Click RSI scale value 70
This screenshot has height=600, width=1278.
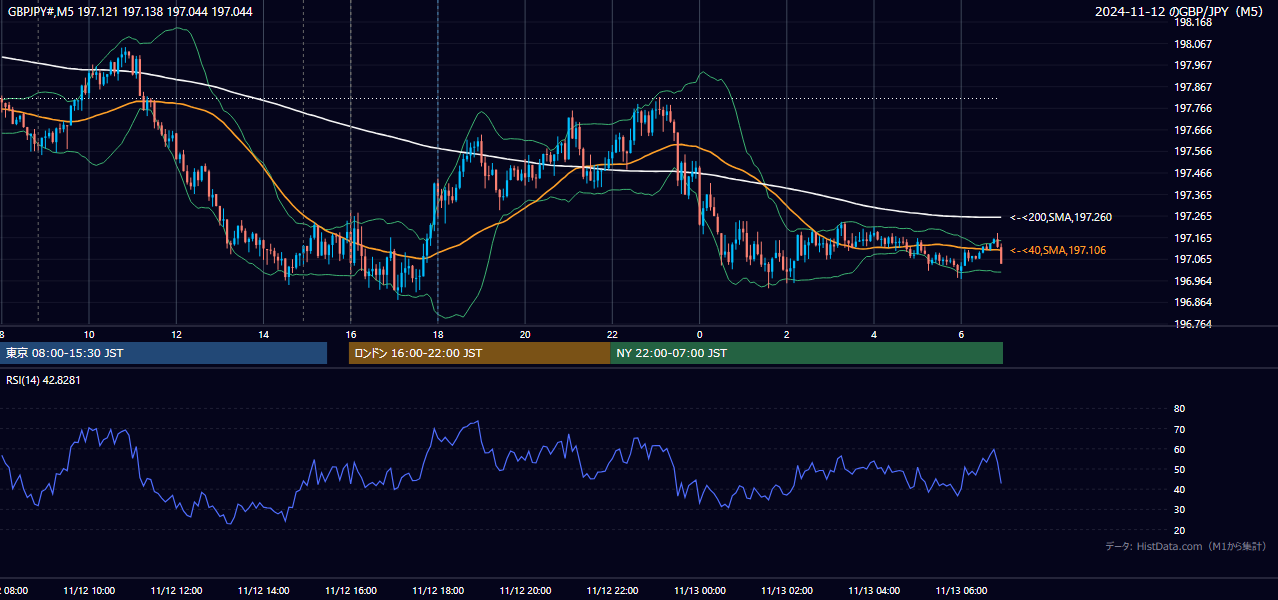(x=1179, y=429)
